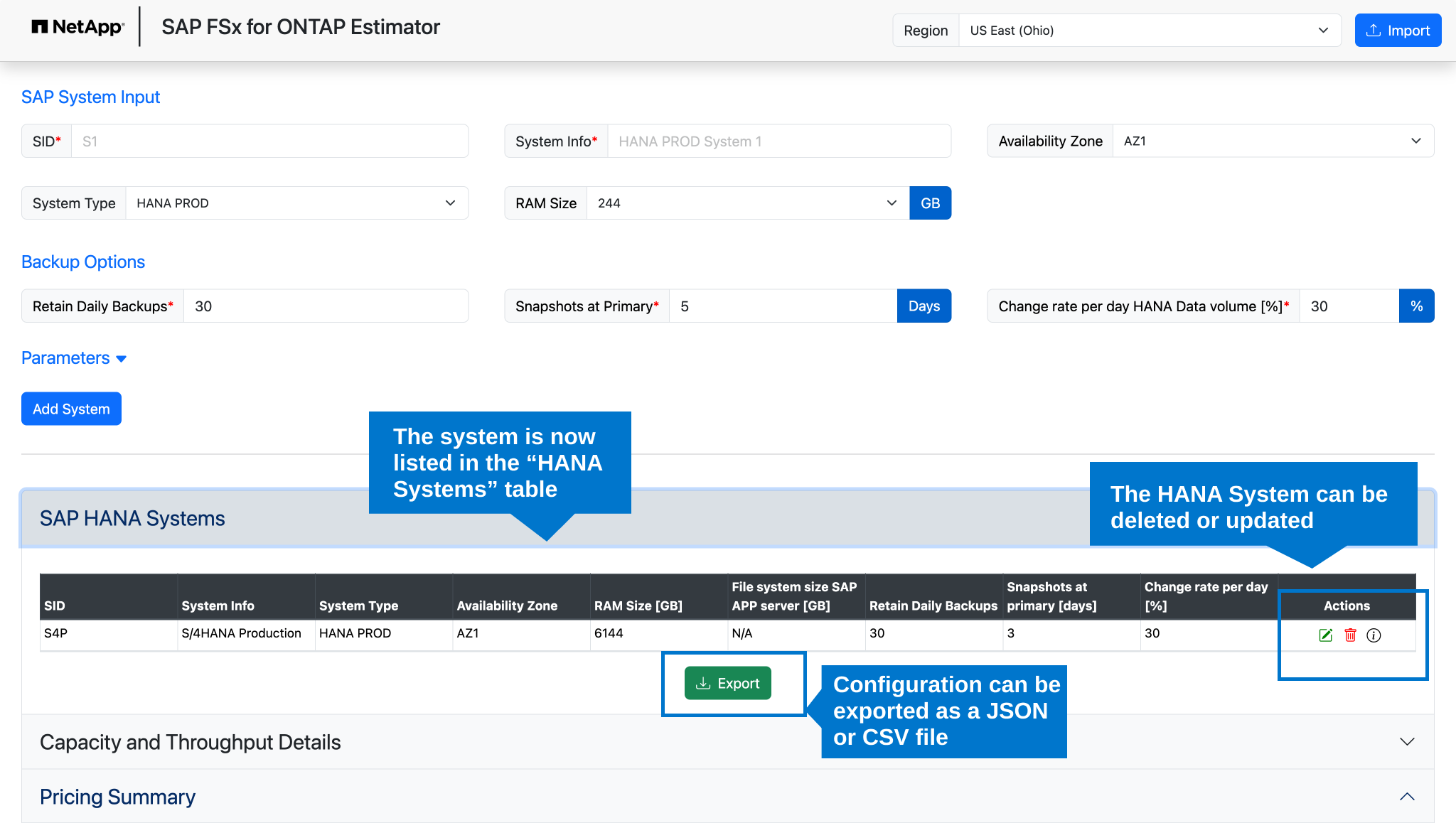The image size is (1456, 823).
Task: Click the NetApp logo
Action: [77, 27]
